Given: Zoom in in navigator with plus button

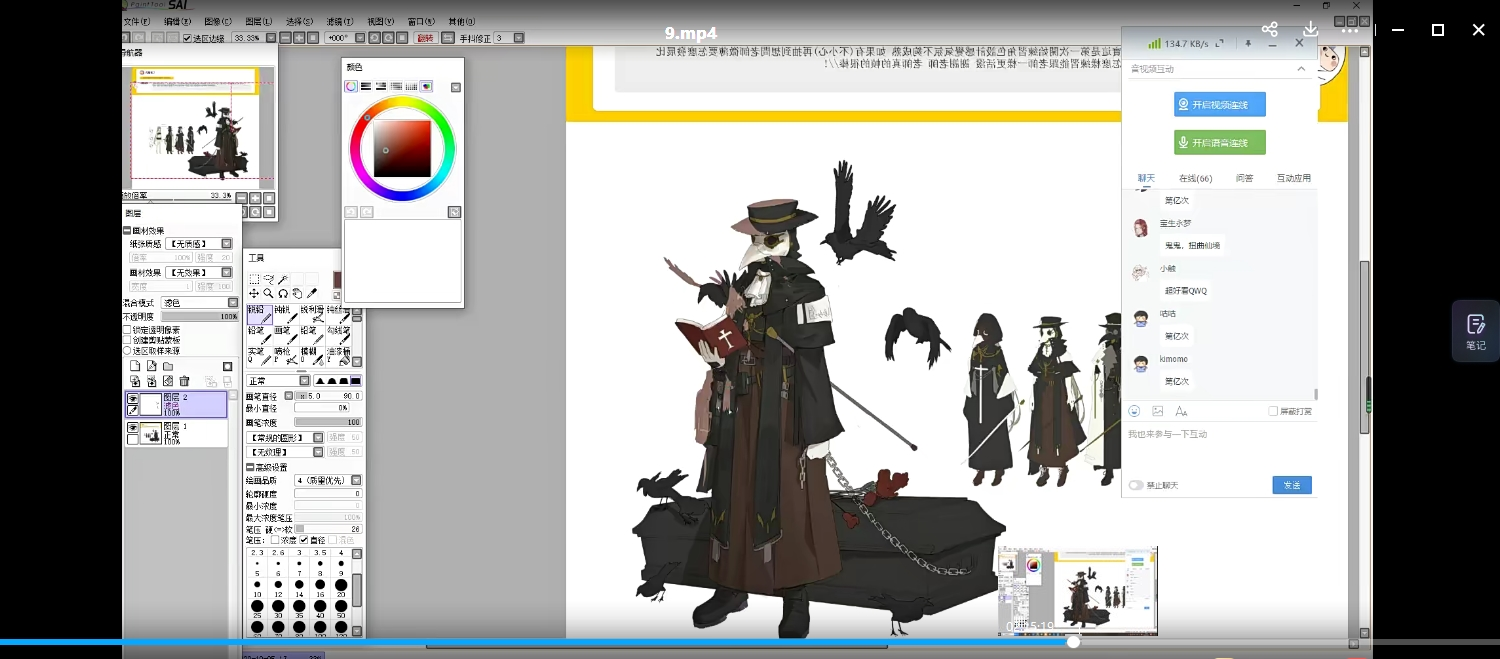Looking at the screenshot, I should [x=255, y=198].
